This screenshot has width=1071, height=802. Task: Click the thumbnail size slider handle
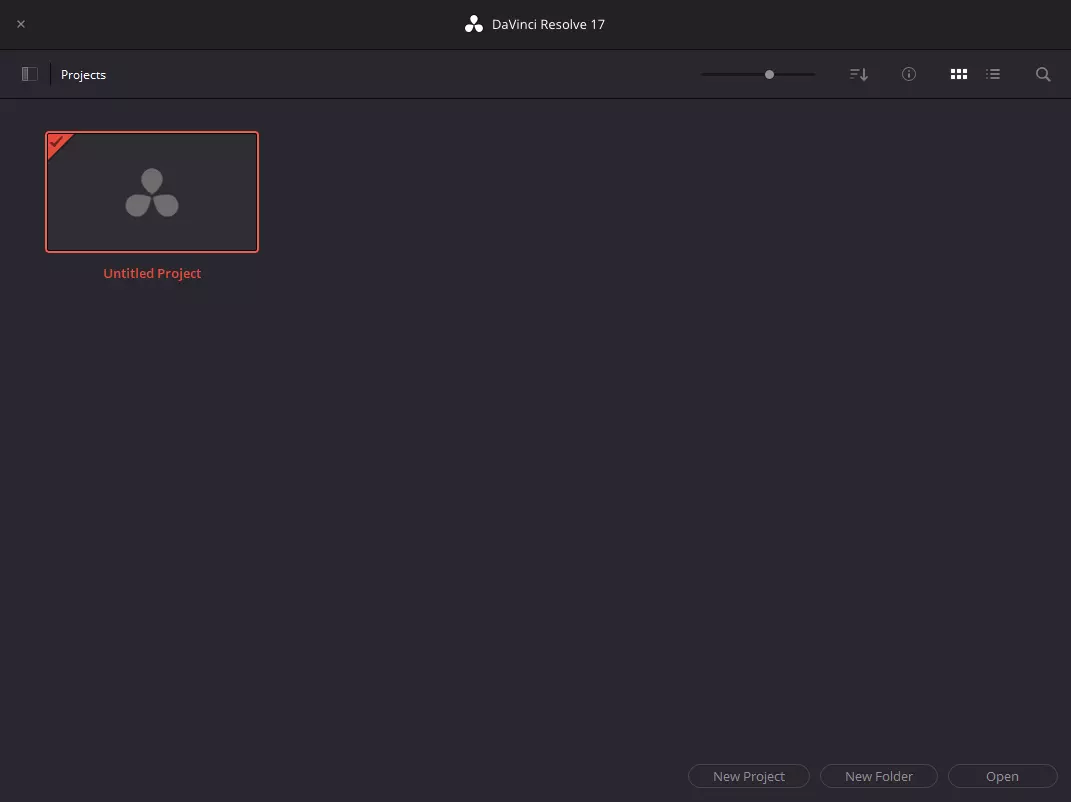click(x=769, y=74)
